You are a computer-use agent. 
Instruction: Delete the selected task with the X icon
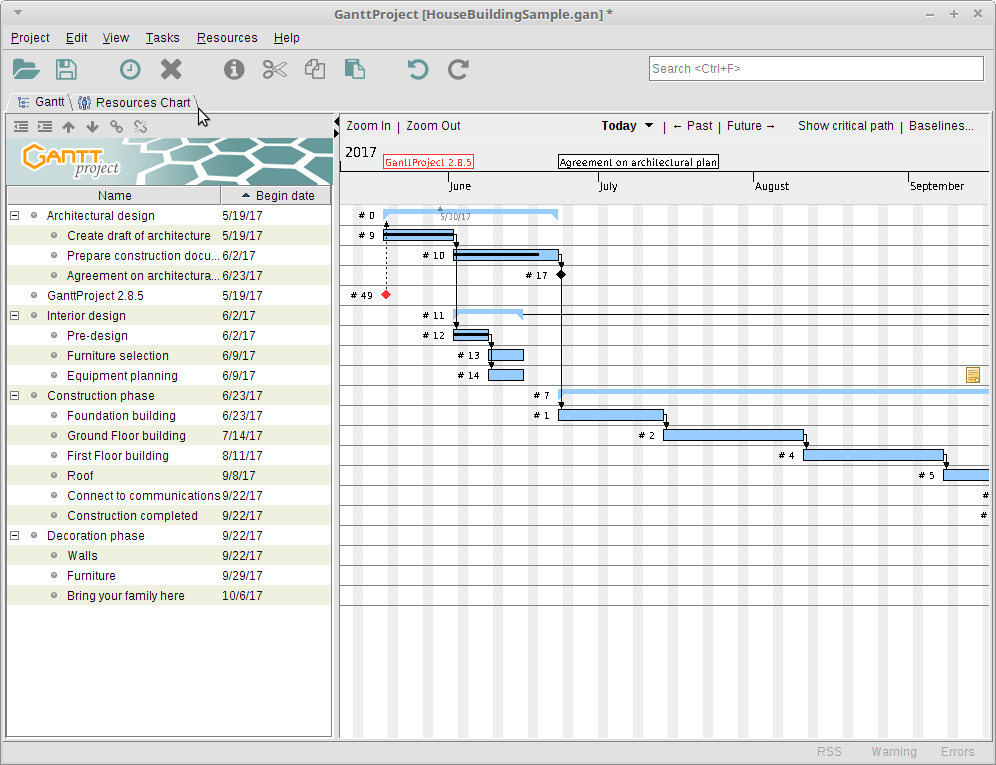tap(171, 69)
